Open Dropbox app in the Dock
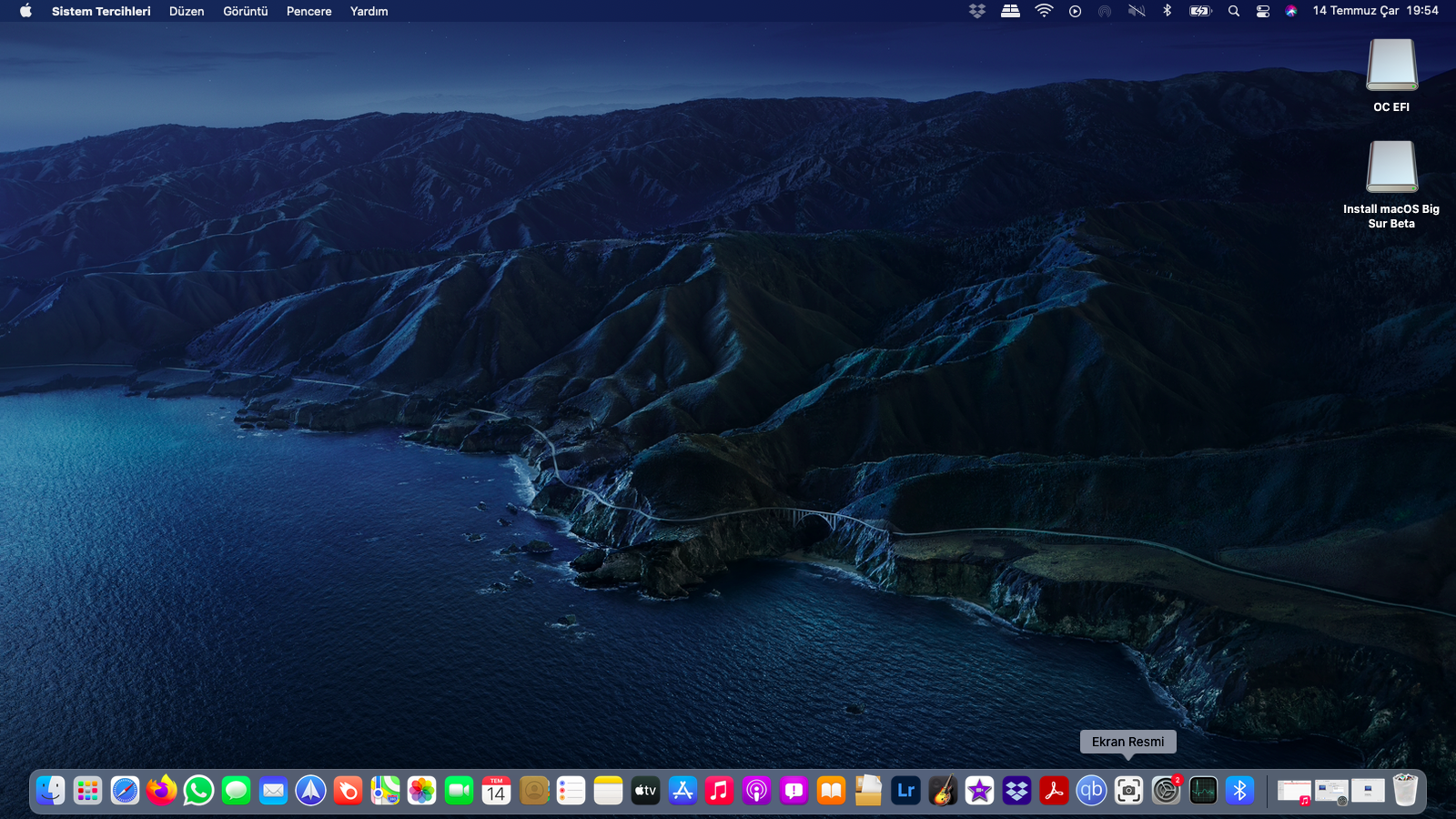 click(x=1016, y=790)
